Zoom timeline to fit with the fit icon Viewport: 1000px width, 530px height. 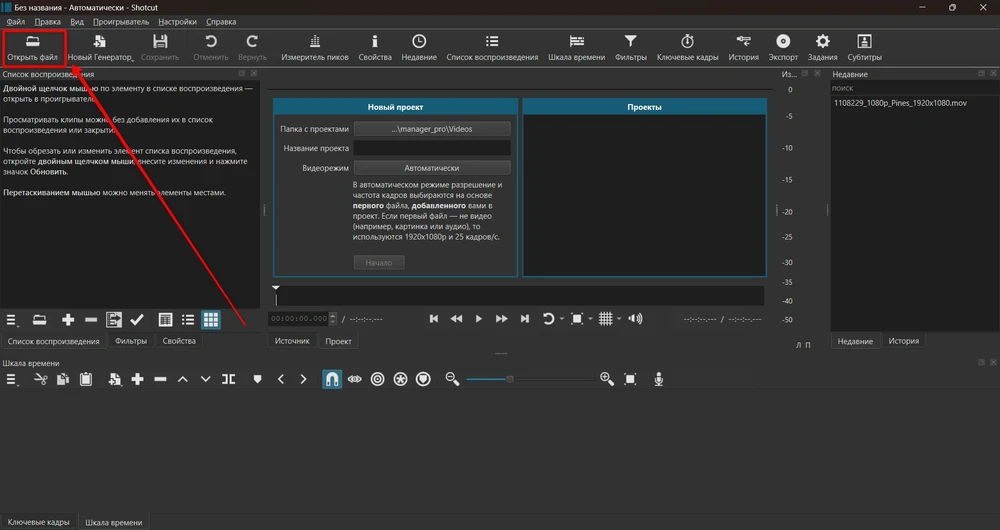pyautogui.click(x=630, y=379)
